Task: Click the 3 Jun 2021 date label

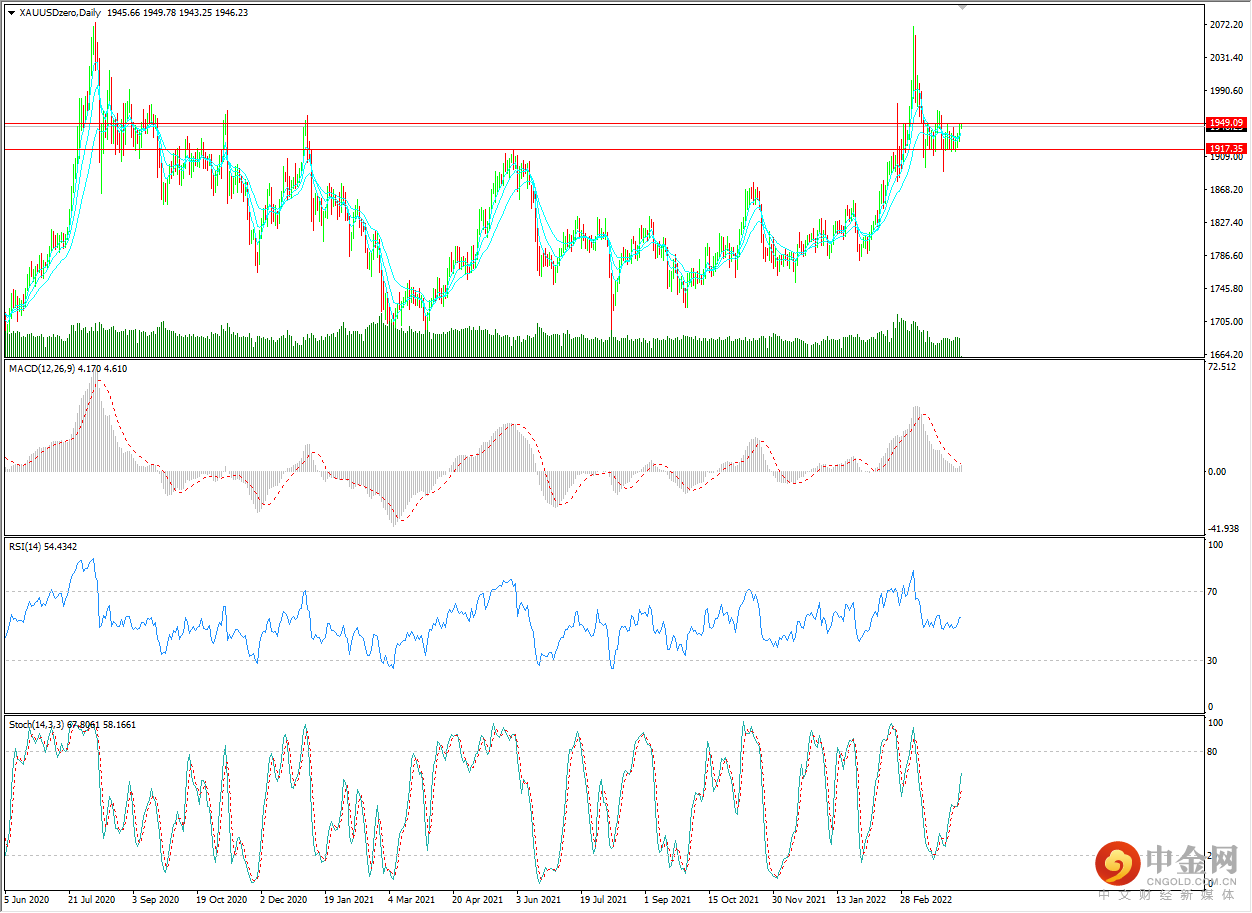Action: point(539,900)
